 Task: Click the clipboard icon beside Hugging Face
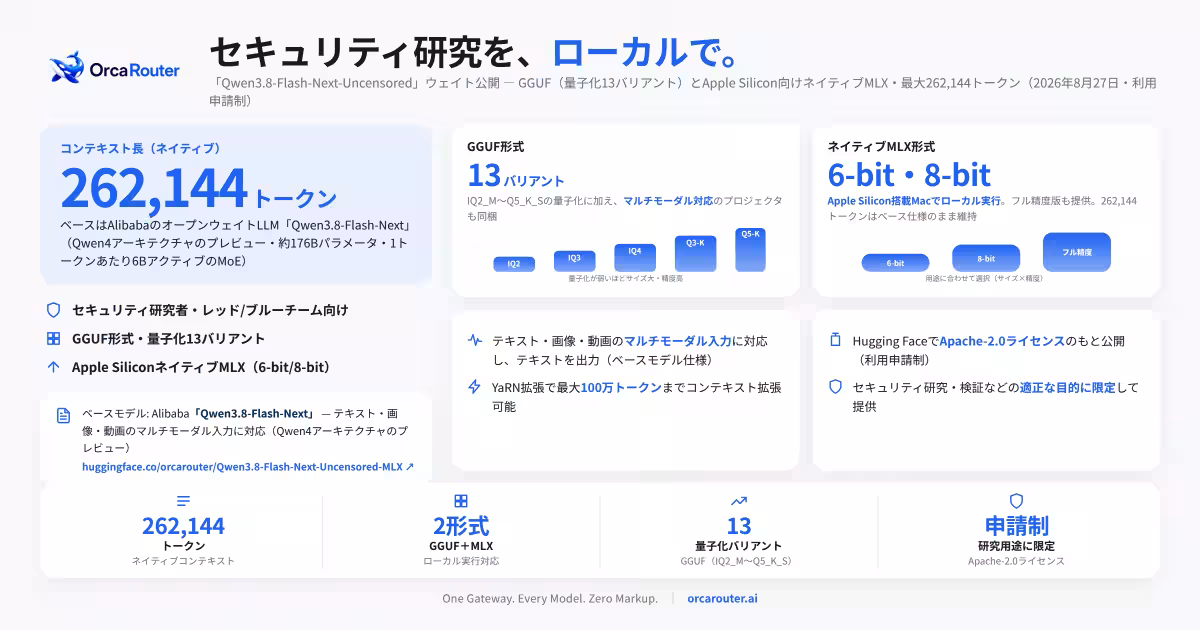(835, 341)
